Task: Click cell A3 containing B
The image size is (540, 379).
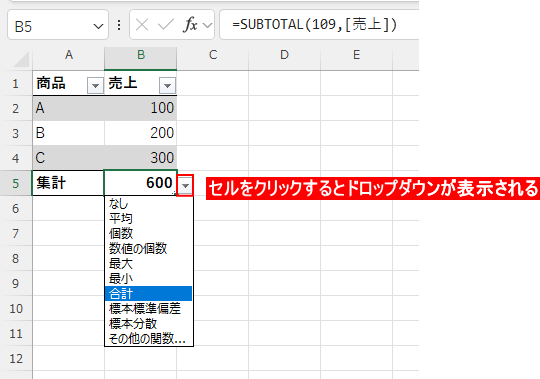Action: (x=69, y=133)
